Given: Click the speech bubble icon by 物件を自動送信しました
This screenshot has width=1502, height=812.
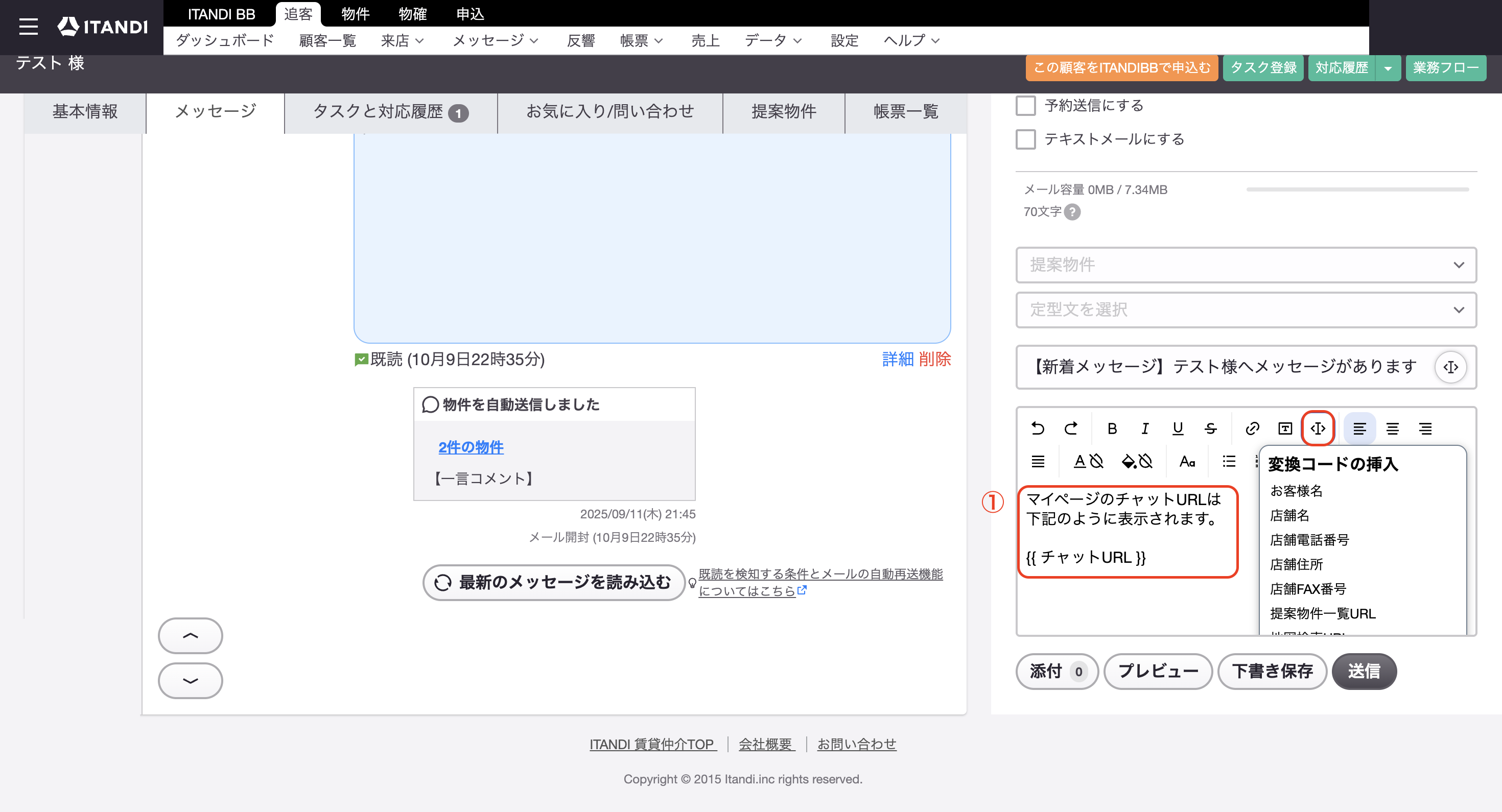Looking at the screenshot, I should click(430, 404).
